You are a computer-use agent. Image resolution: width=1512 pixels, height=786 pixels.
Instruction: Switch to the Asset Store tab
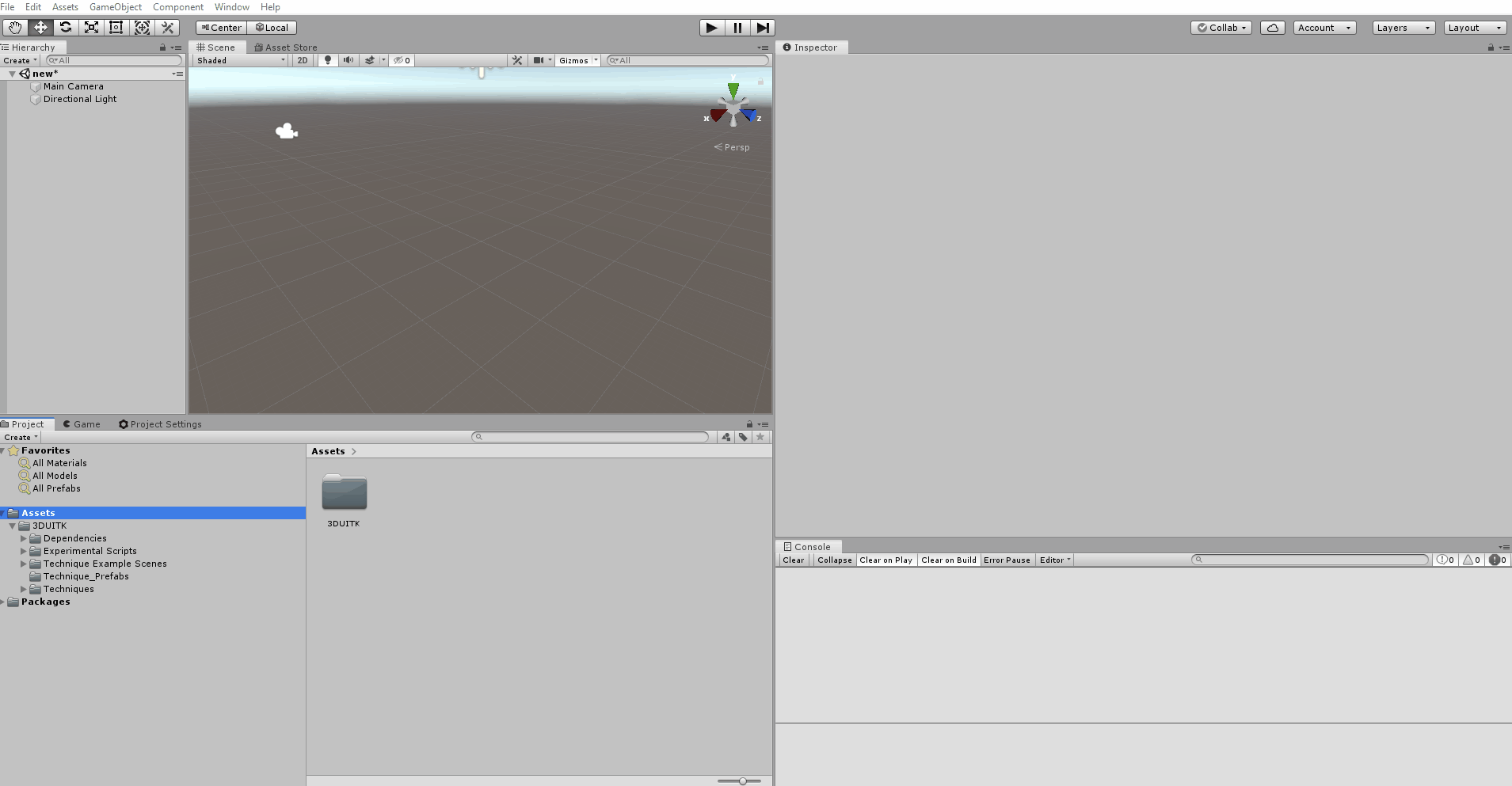(x=286, y=47)
